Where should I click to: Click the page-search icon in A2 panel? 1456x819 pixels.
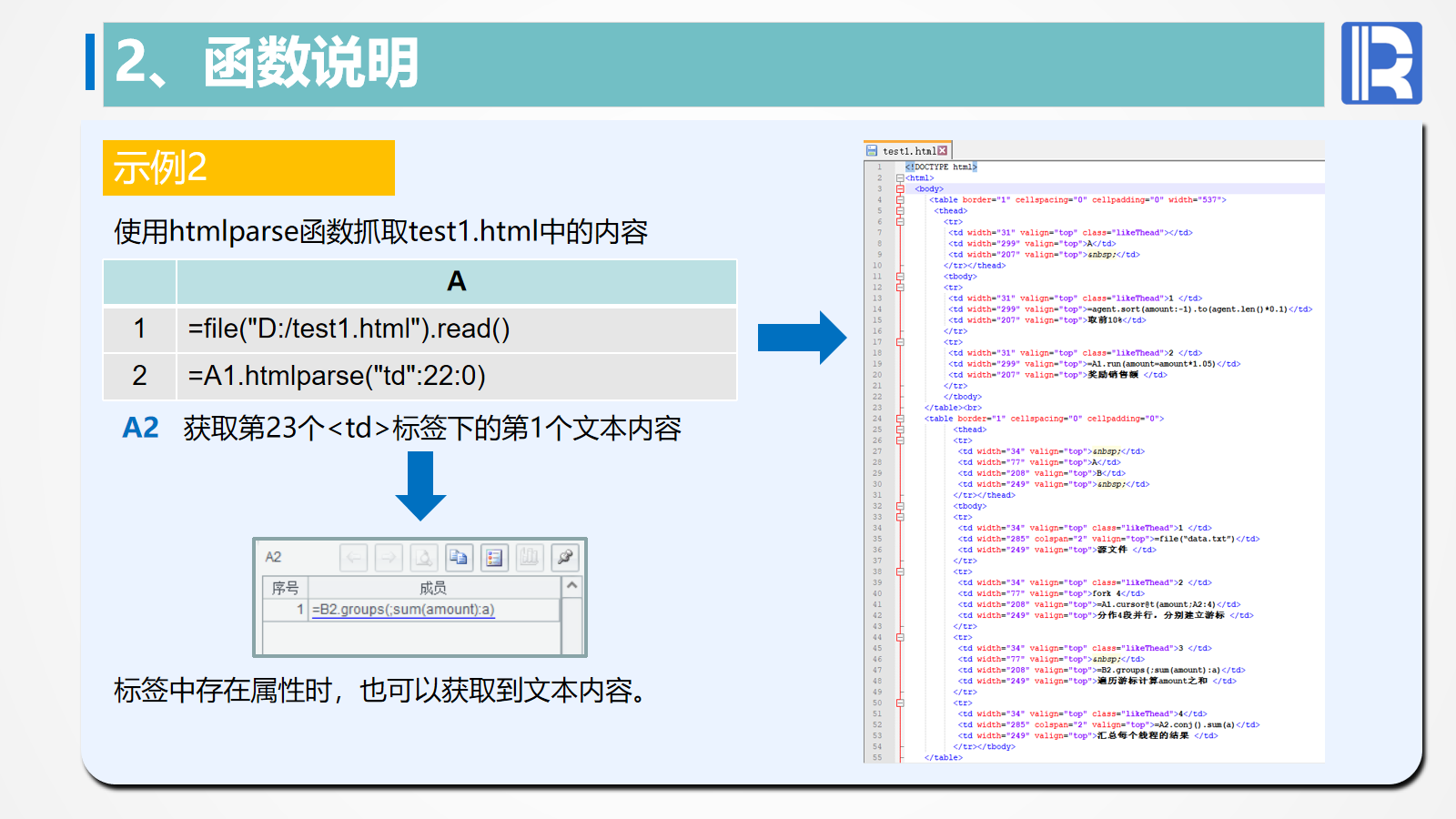(x=424, y=557)
